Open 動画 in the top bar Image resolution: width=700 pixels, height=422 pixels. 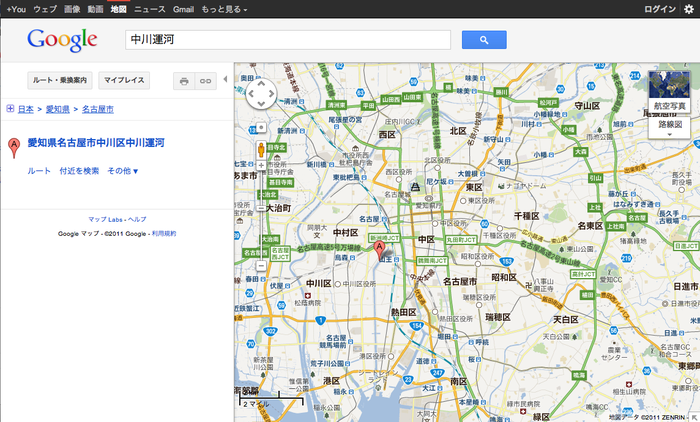pos(95,9)
